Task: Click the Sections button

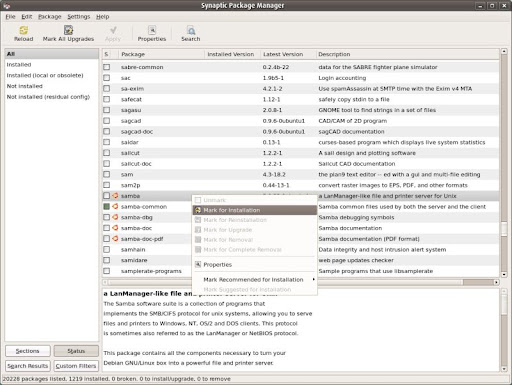Action: coord(28,351)
